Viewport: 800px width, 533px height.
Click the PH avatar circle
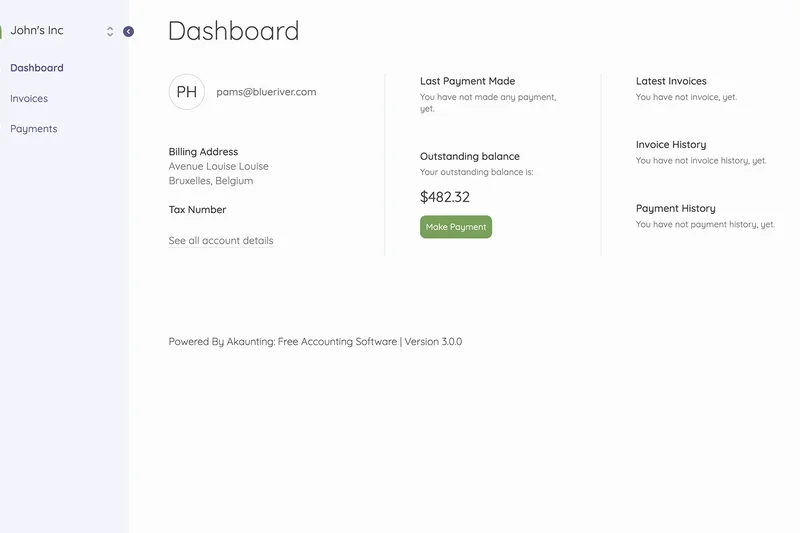[187, 92]
